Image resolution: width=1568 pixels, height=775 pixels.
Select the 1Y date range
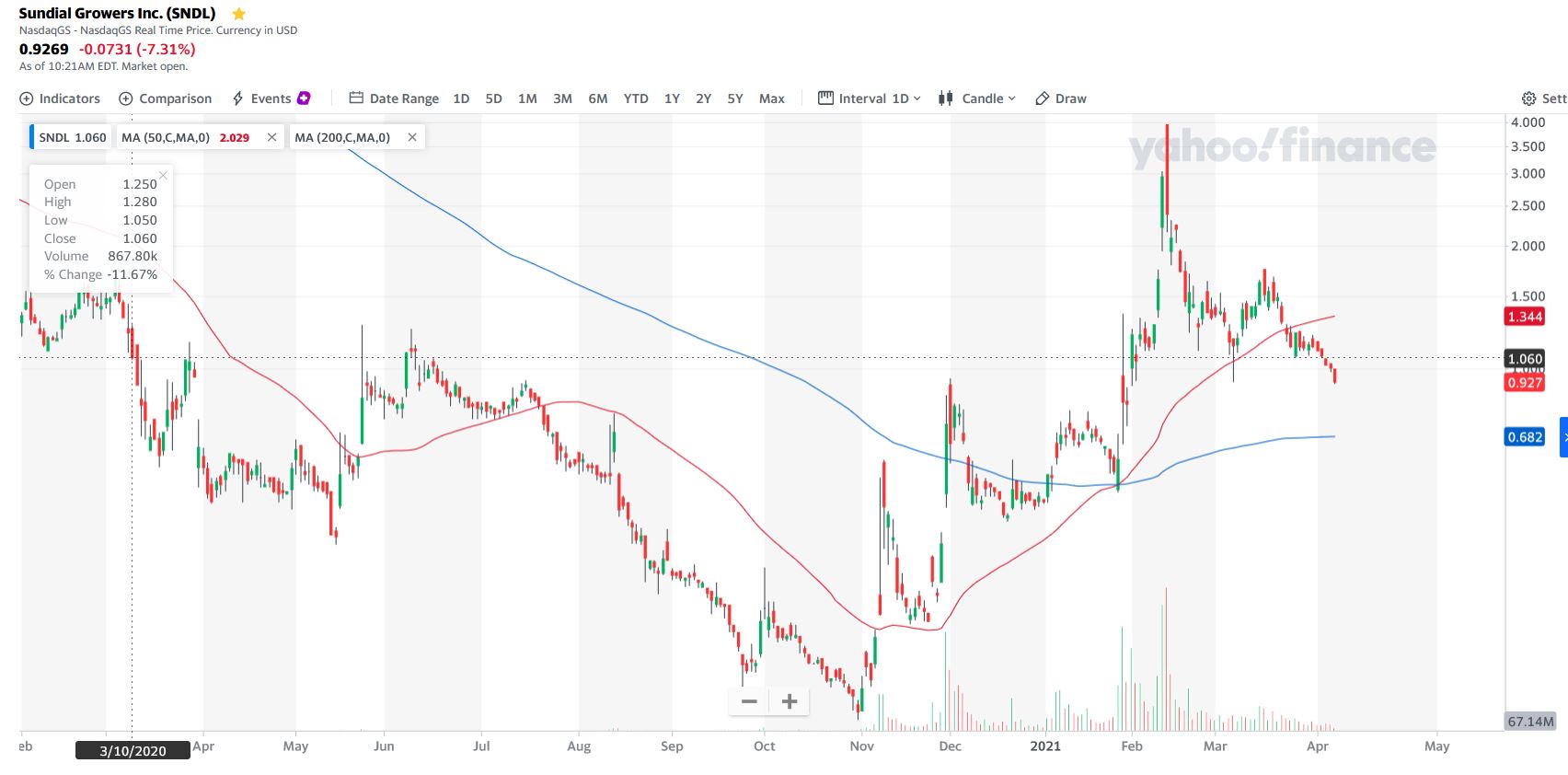click(x=672, y=98)
